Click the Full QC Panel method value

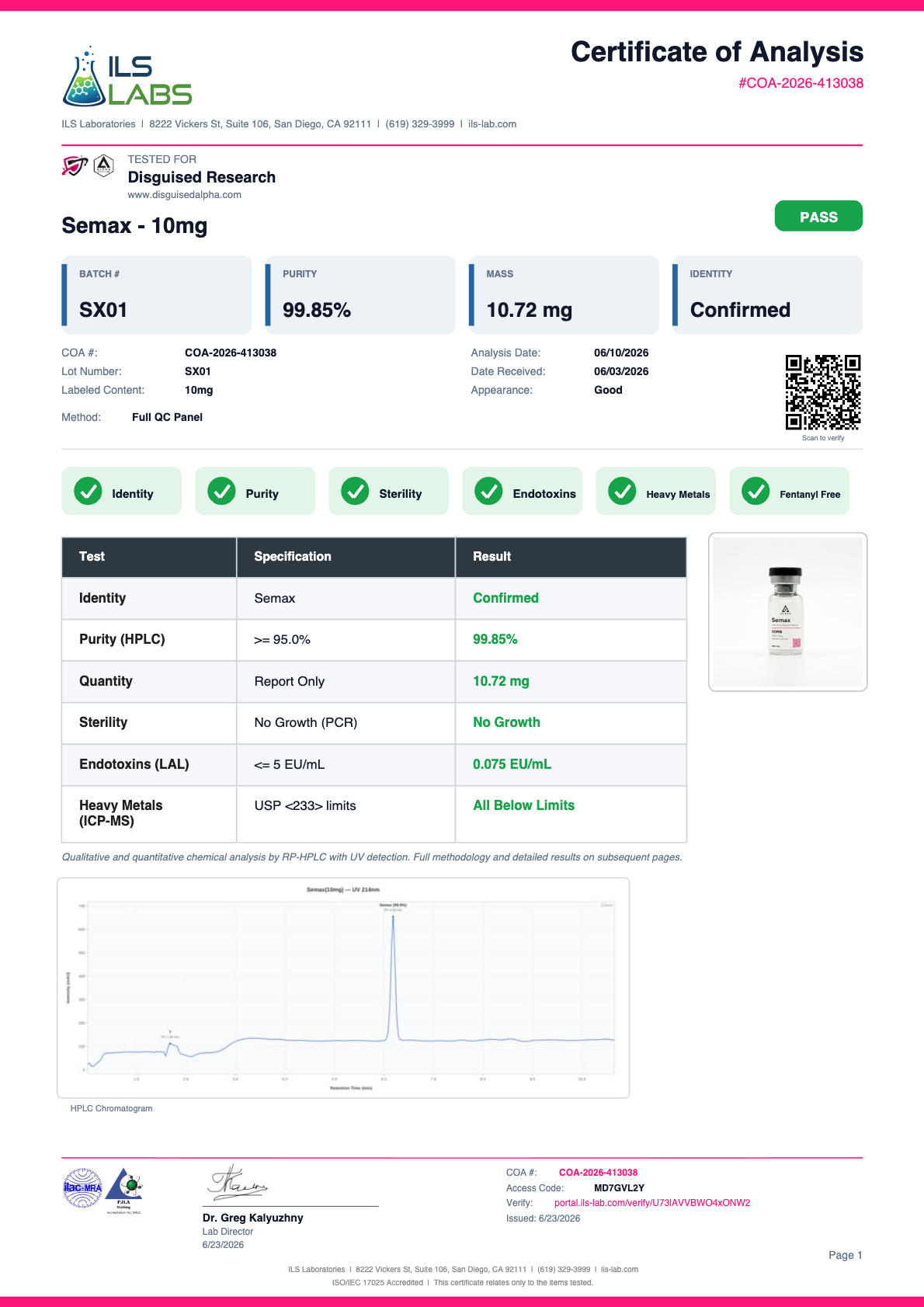pos(167,417)
